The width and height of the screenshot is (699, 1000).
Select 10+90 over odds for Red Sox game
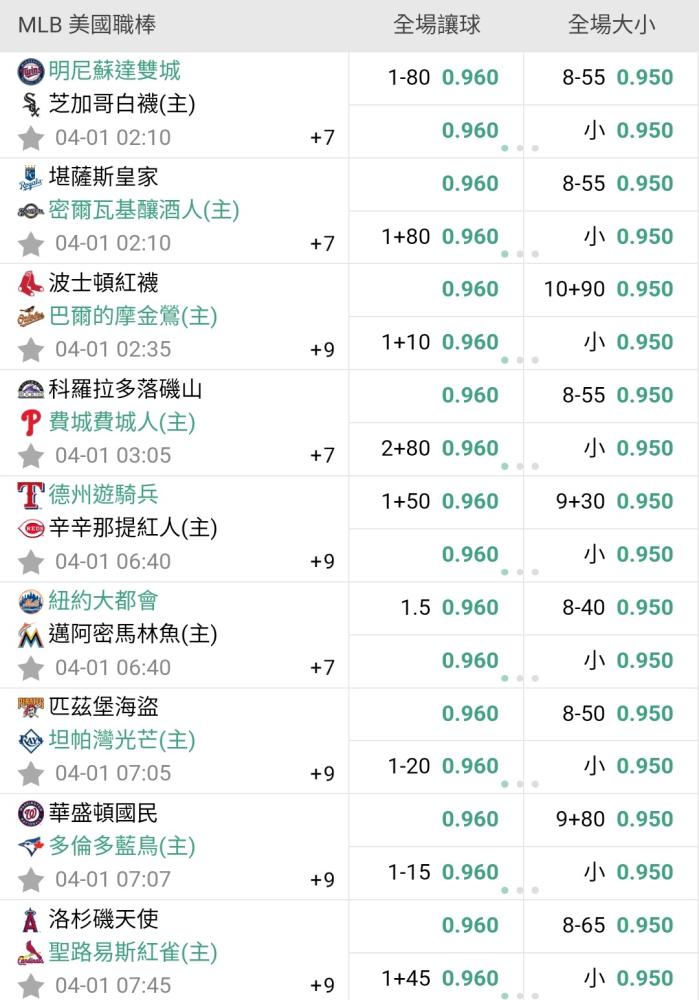click(611, 290)
